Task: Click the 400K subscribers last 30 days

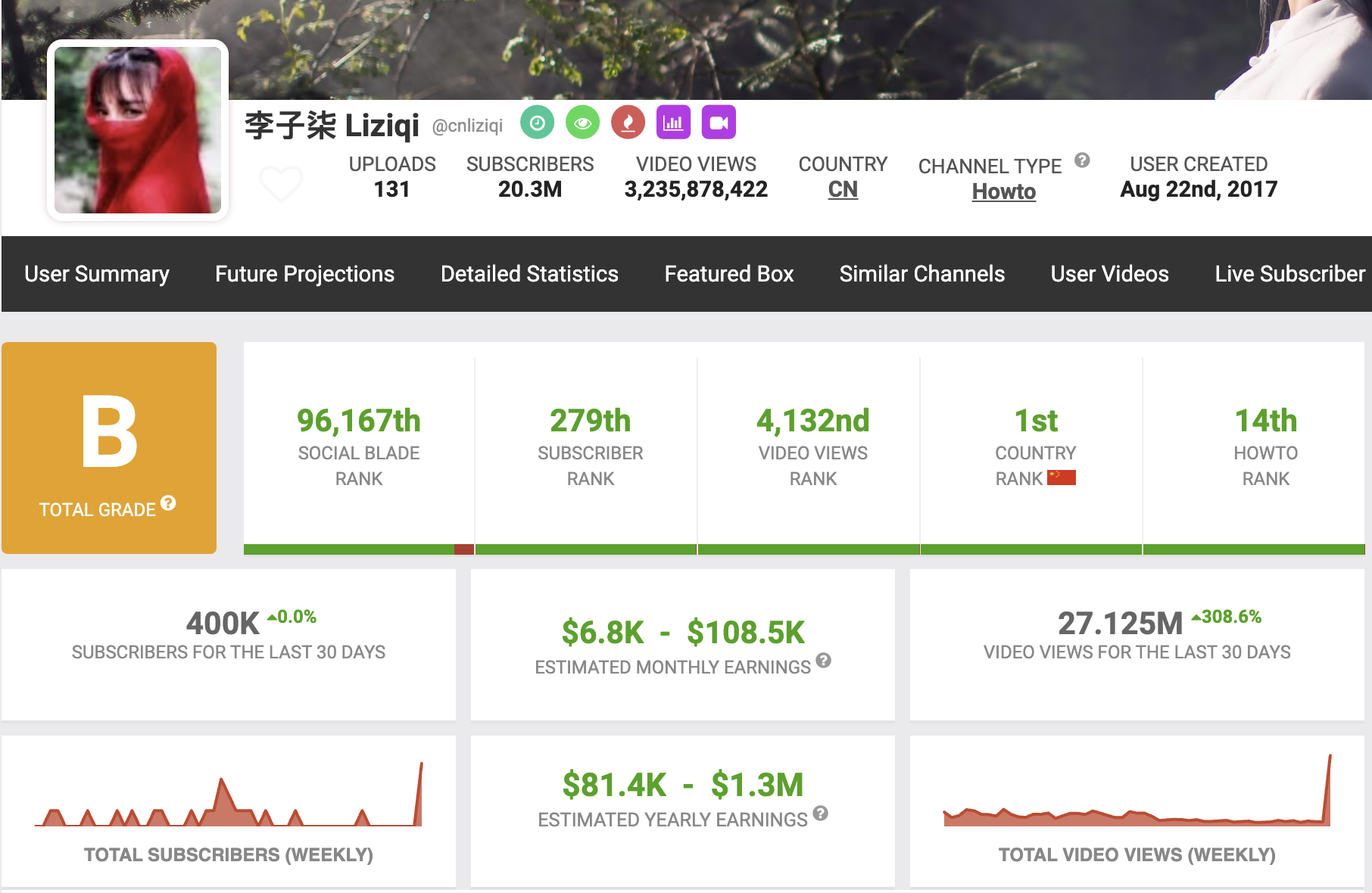Action: [x=223, y=624]
